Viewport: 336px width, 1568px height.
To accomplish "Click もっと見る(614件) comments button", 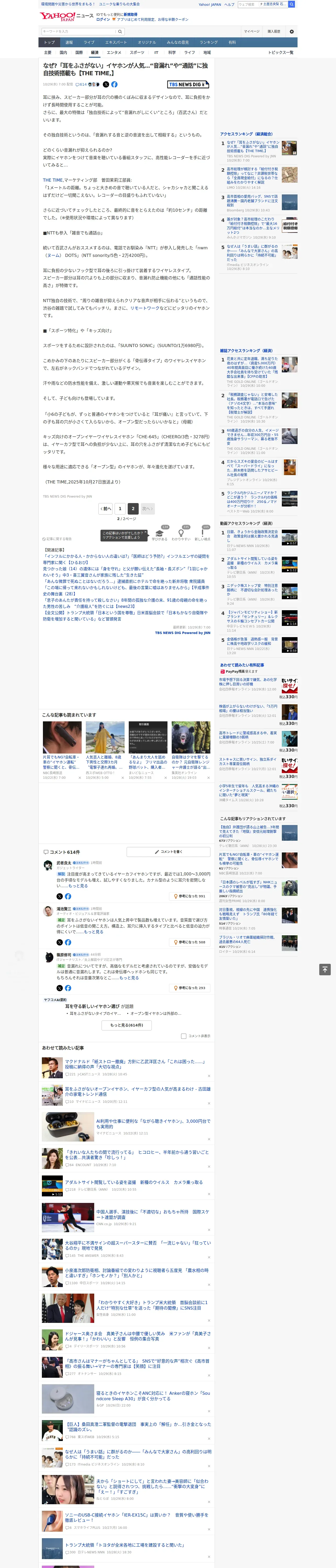I will (x=127, y=1024).
